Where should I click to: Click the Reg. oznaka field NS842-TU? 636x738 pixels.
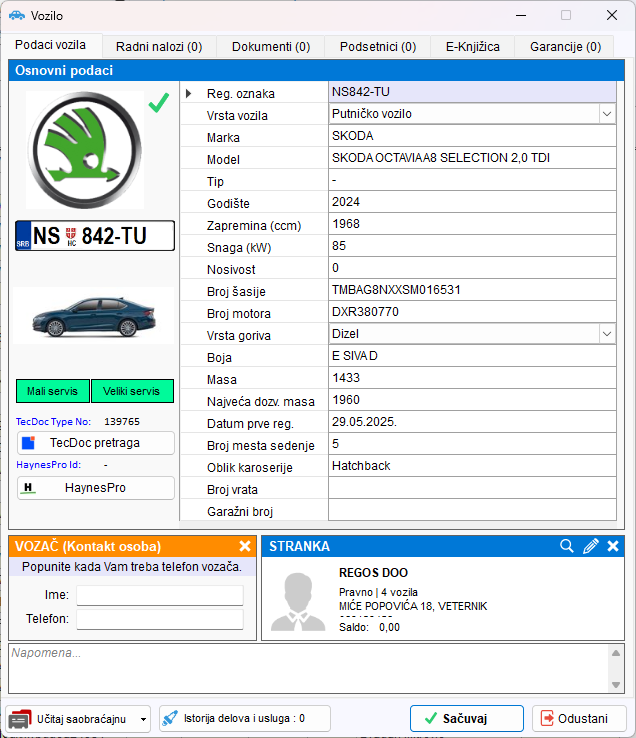coord(472,92)
